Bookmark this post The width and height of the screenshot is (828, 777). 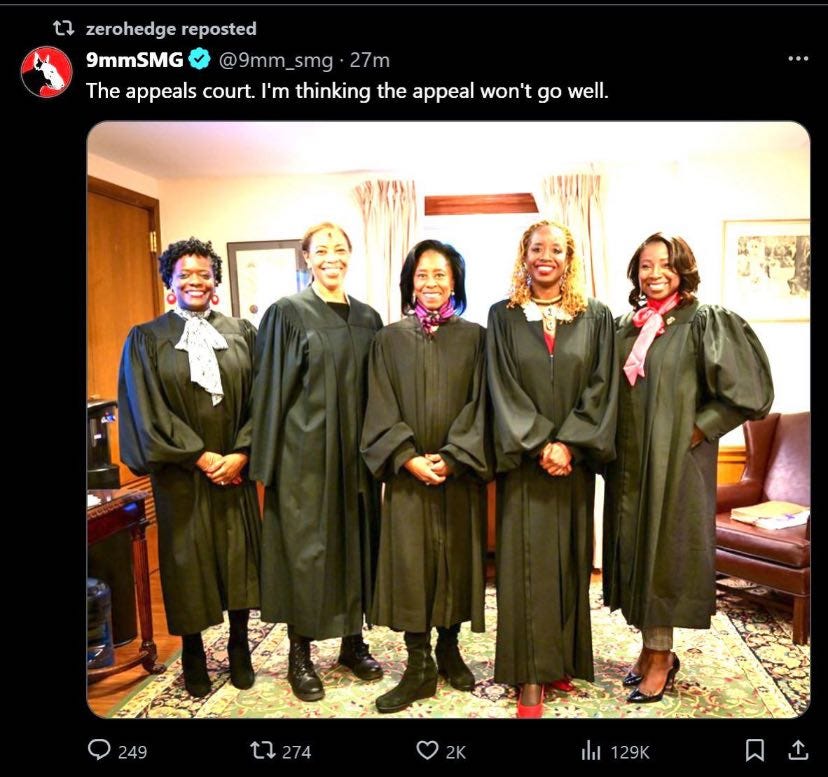[x=755, y=750]
